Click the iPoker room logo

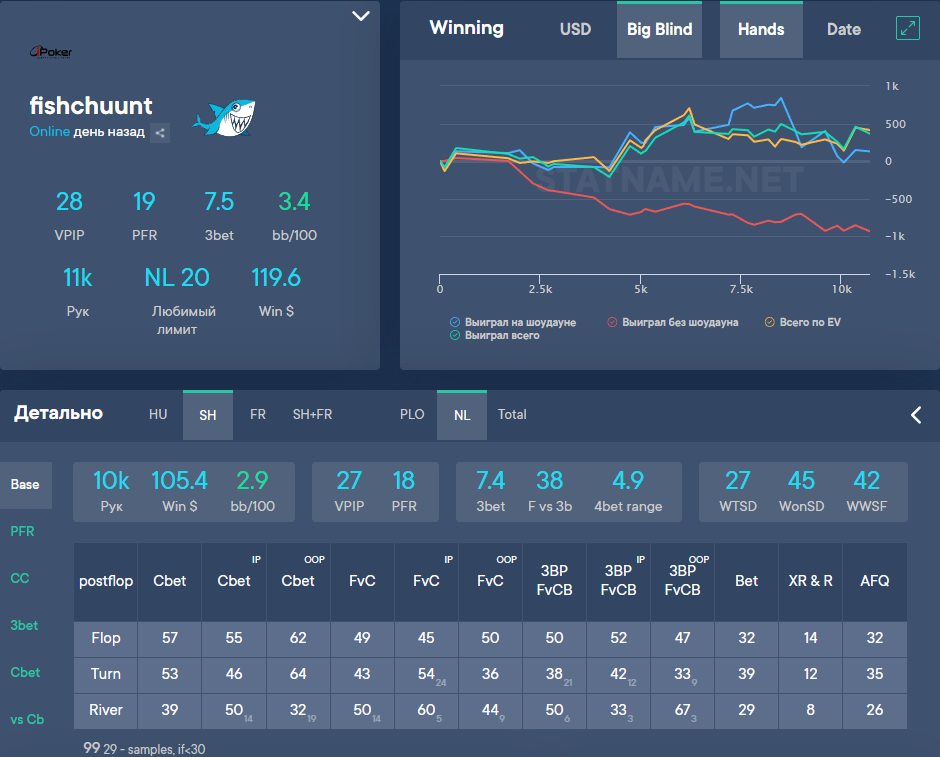(50, 51)
